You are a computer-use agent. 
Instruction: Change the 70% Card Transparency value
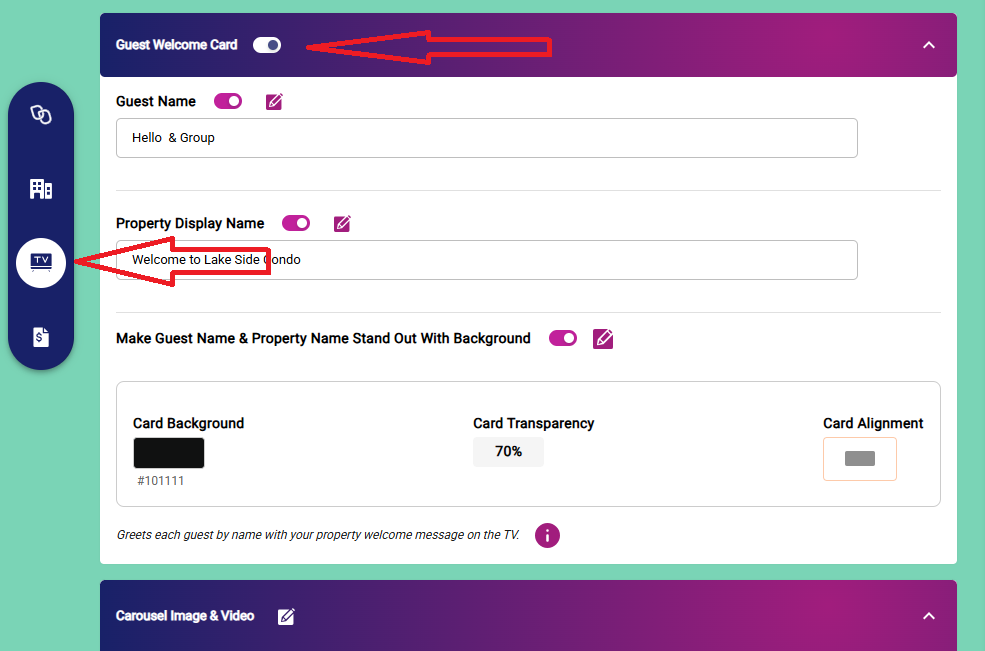508,452
